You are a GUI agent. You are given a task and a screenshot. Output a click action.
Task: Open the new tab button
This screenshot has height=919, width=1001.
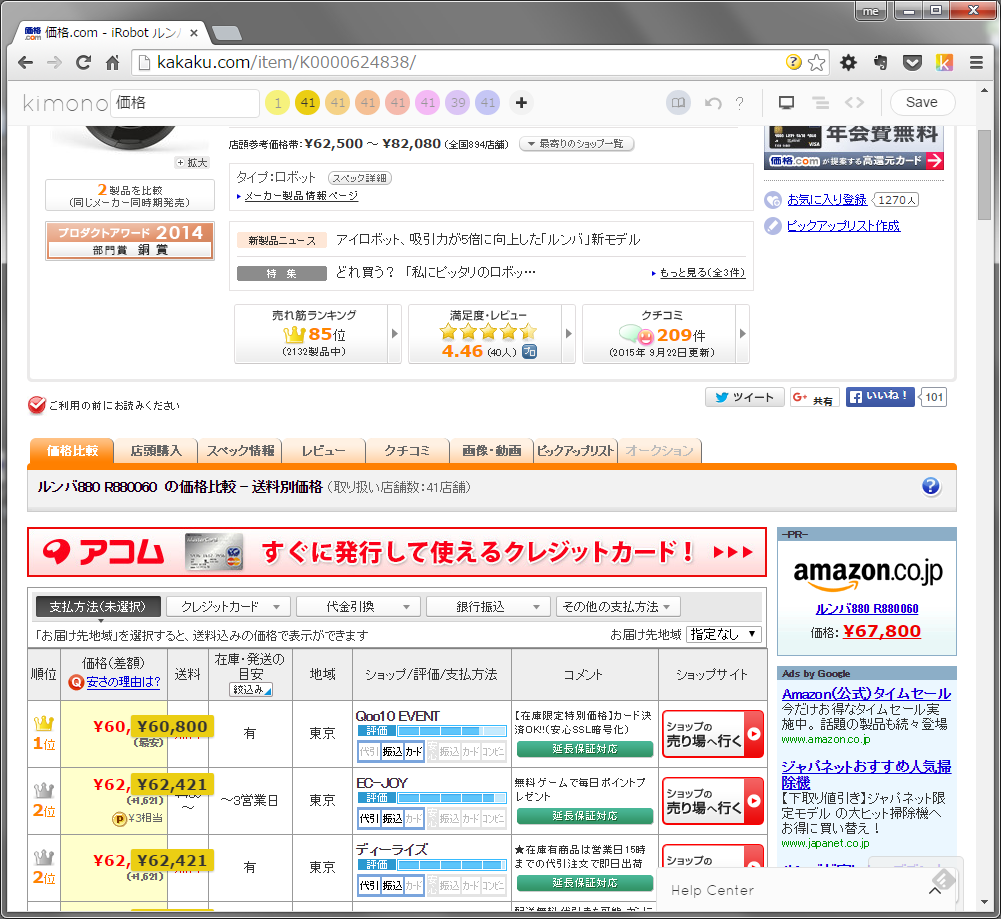(x=226, y=33)
